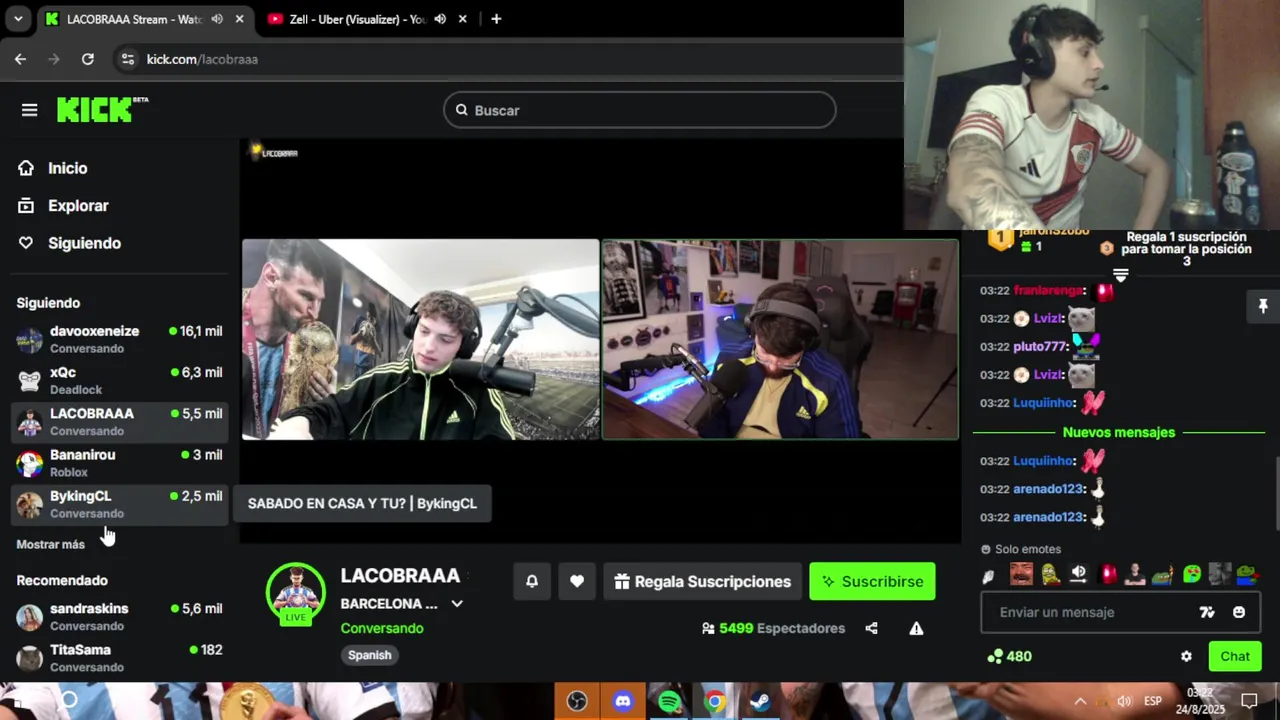This screenshot has width=1280, height=720.
Task: Open Bananirou channel in sidebar
Action: click(119, 463)
